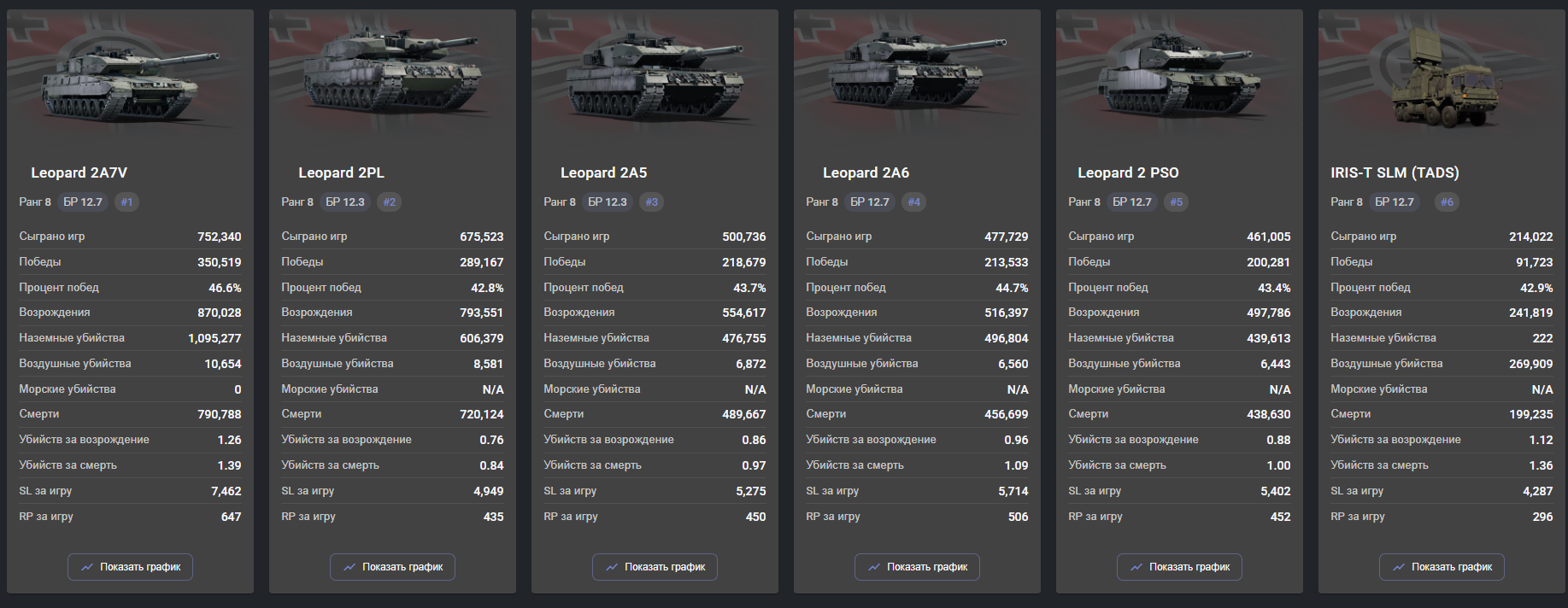The width and height of the screenshot is (1568, 608).
Task: Click the БР 12.7 badge on Leopard 2A7V
Action: (83, 202)
